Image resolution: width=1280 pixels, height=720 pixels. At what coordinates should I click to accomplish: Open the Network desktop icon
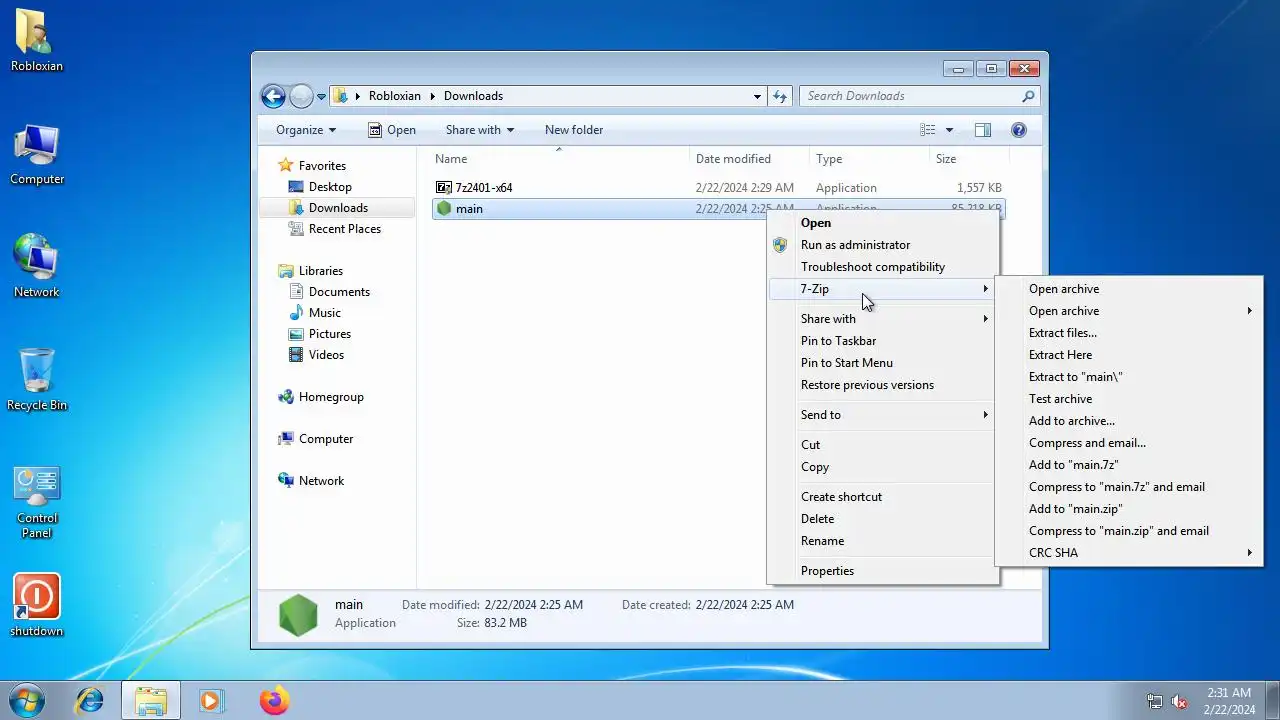[37, 267]
